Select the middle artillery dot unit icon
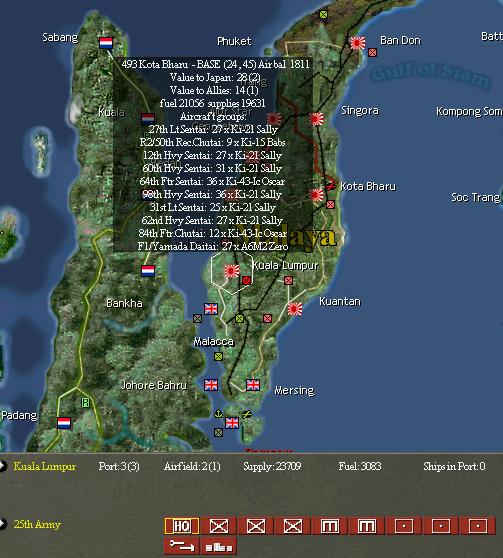503x558 pixels. (441, 526)
